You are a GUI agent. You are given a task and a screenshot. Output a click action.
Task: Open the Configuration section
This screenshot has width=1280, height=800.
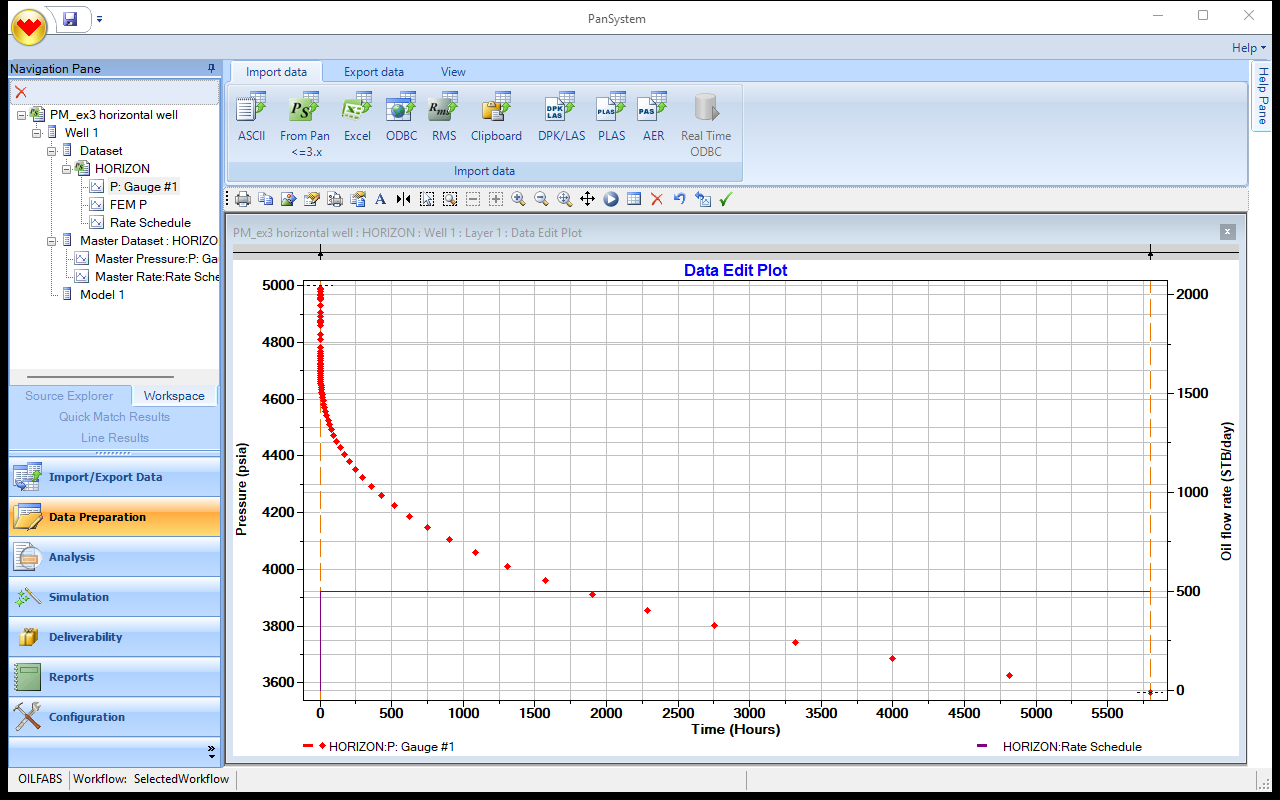pyautogui.click(x=115, y=717)
